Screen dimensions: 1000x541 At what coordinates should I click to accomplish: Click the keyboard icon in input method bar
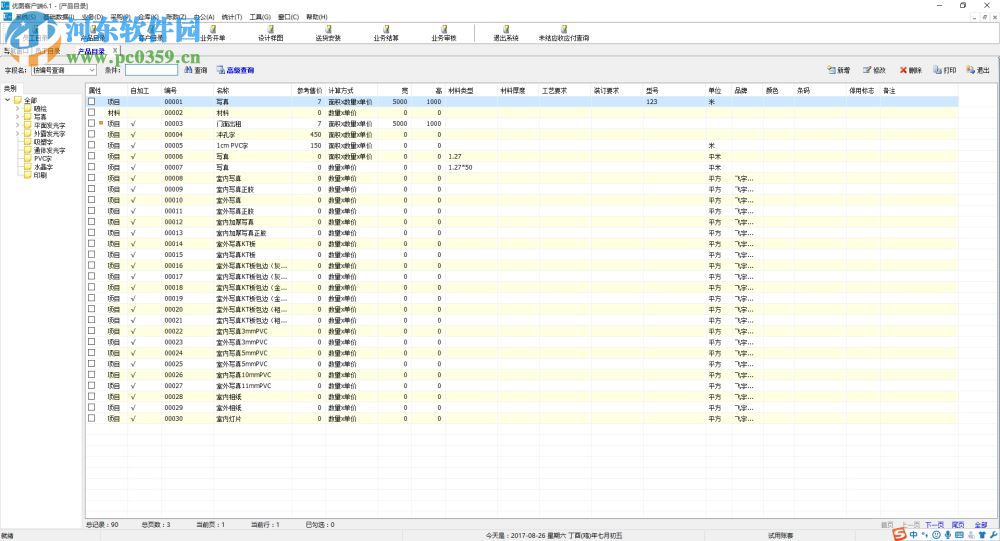(x=960, y=535)
